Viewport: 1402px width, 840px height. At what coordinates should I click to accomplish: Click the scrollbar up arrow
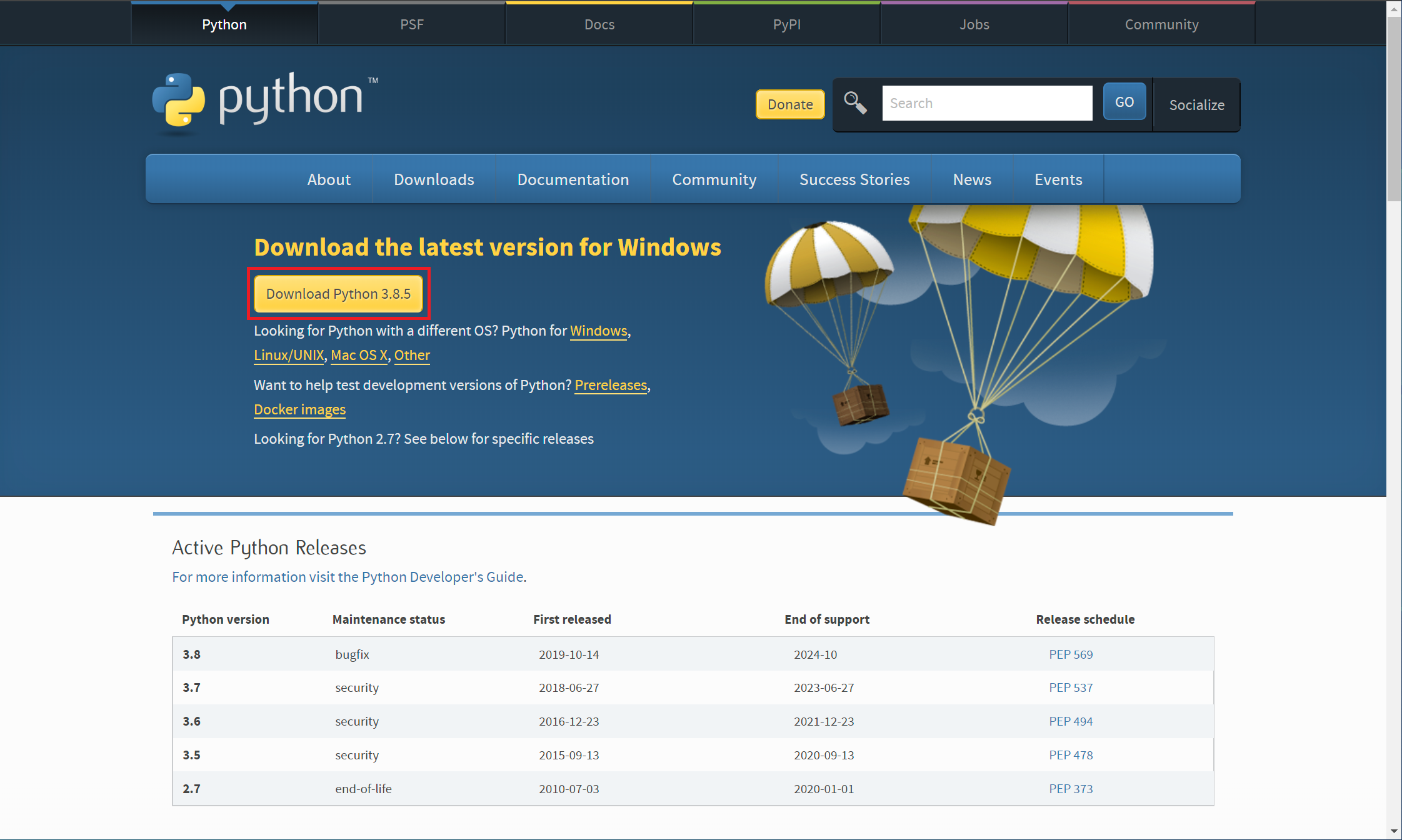1394,9
